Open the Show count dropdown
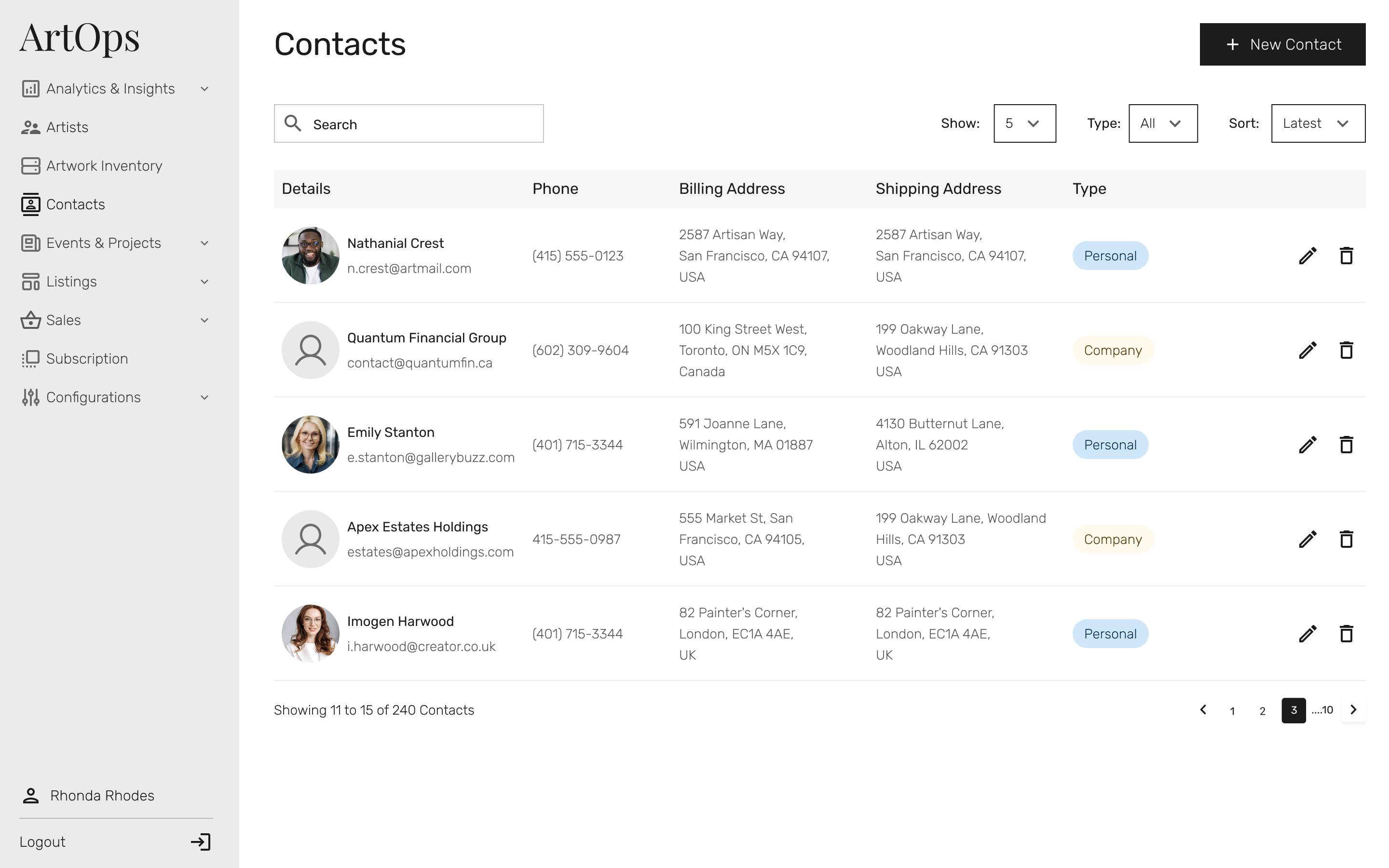The image size is (1389, 868). pyautogui.click(x=1024, y=123)
